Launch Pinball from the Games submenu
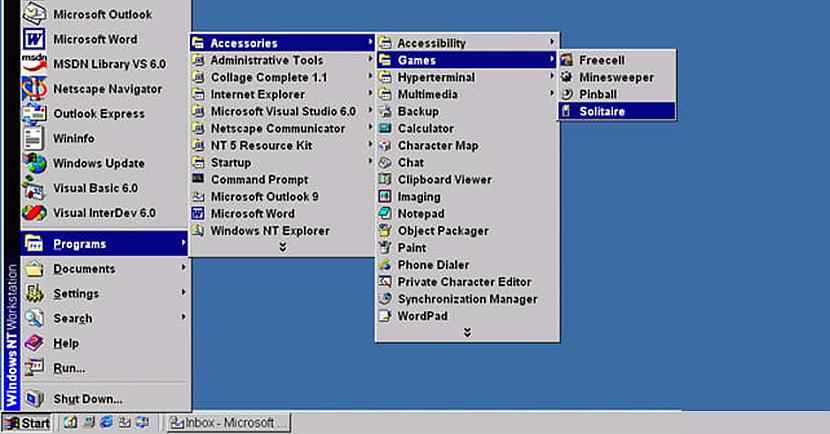Screen dimensions: 830x434 coord(617,94)
